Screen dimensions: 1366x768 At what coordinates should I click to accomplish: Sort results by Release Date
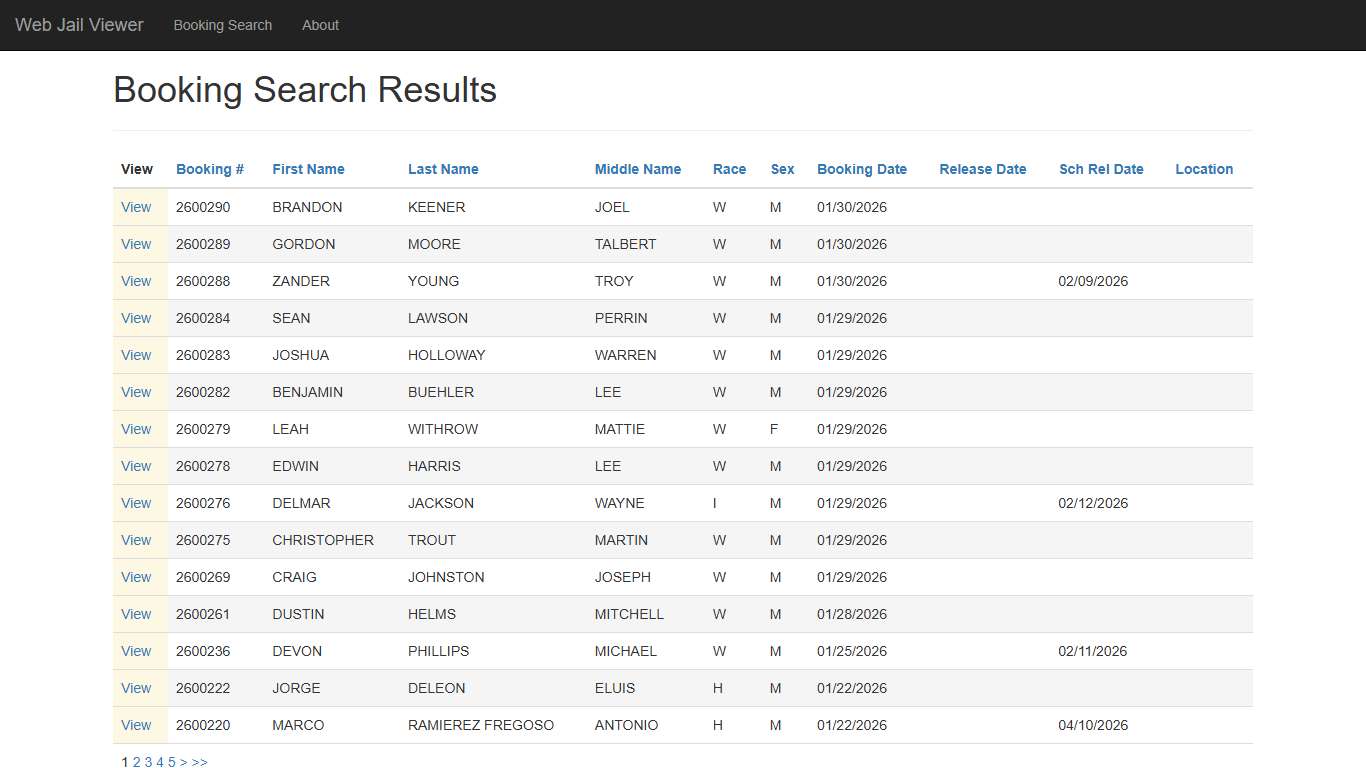click(x=983, y=169)
